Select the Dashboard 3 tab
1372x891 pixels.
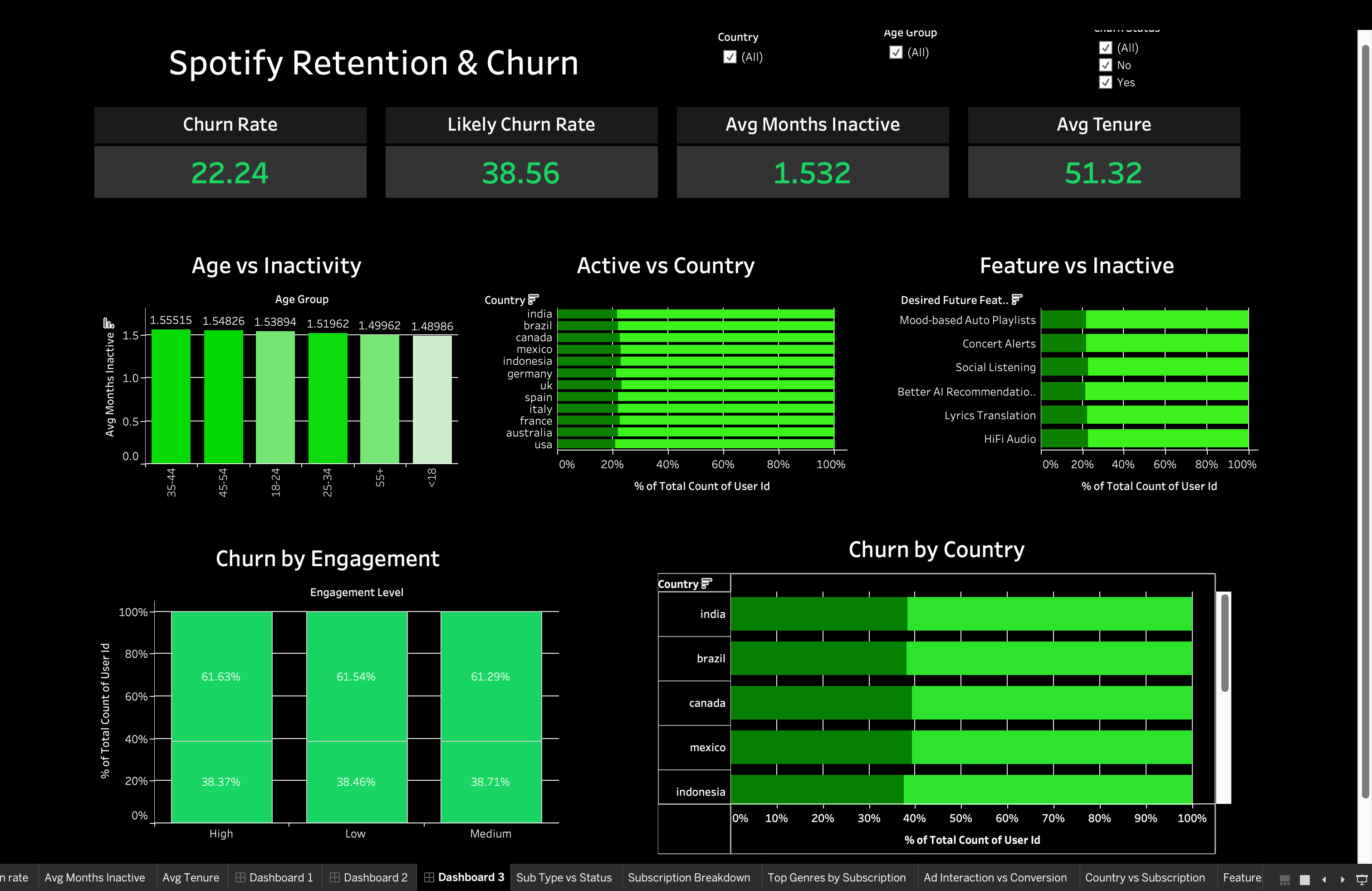coord(464,877)
